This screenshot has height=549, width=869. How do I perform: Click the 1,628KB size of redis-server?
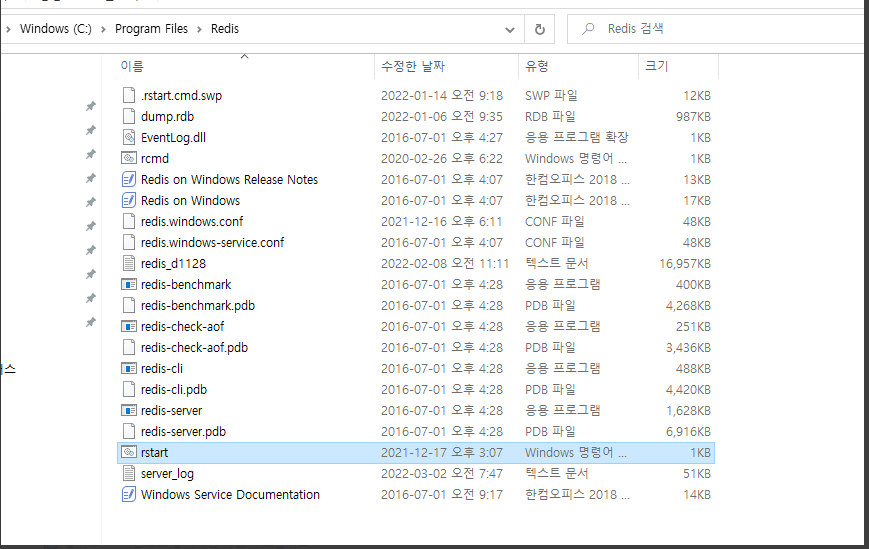[688, 411]
